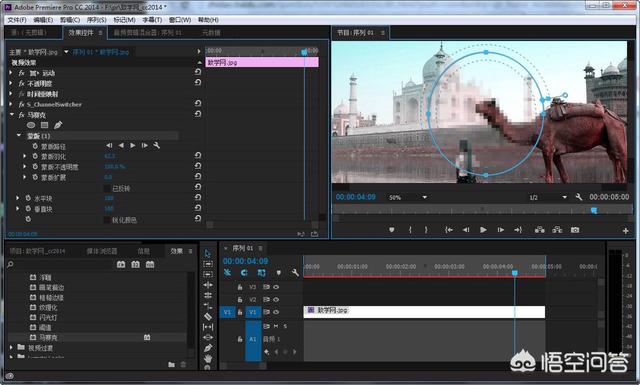Toggle the 马赛克 fx effect switch

pos(22,115)
